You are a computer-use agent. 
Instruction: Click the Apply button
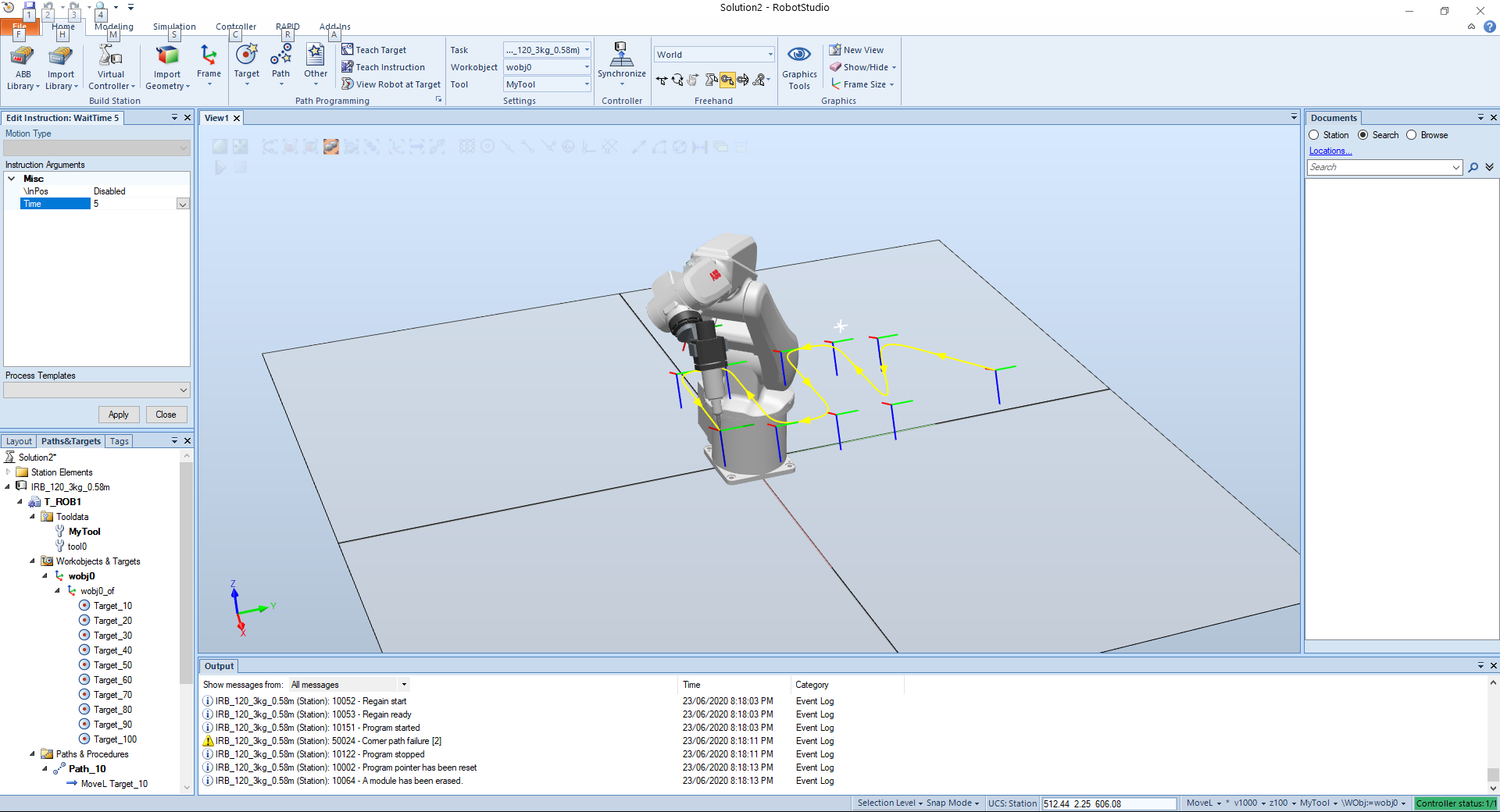119,415
